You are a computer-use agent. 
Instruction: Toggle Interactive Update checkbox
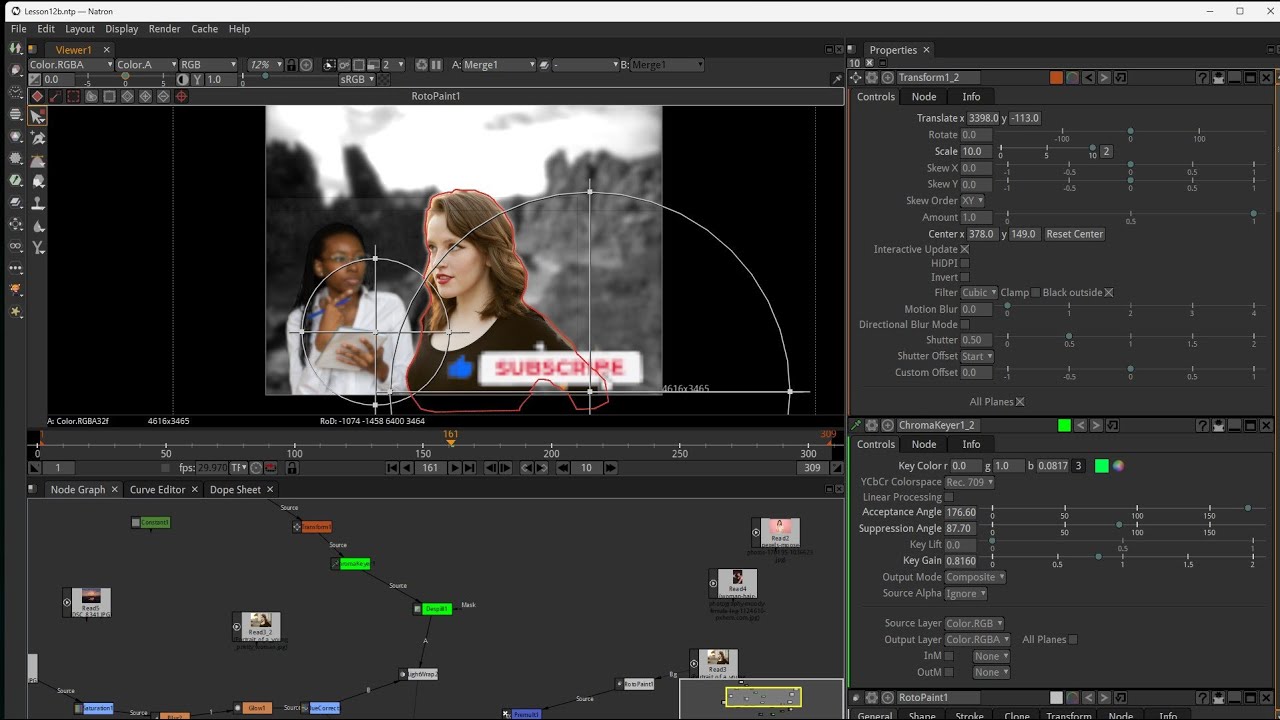(x=965, y=249)
